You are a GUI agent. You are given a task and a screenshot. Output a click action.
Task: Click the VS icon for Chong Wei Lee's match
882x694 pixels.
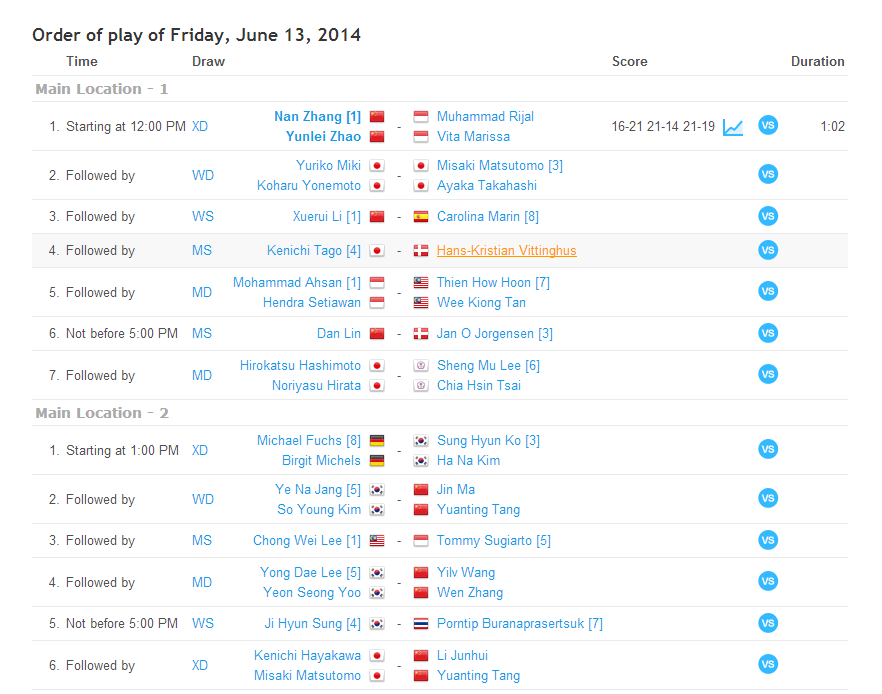click(x=768, y=540)
